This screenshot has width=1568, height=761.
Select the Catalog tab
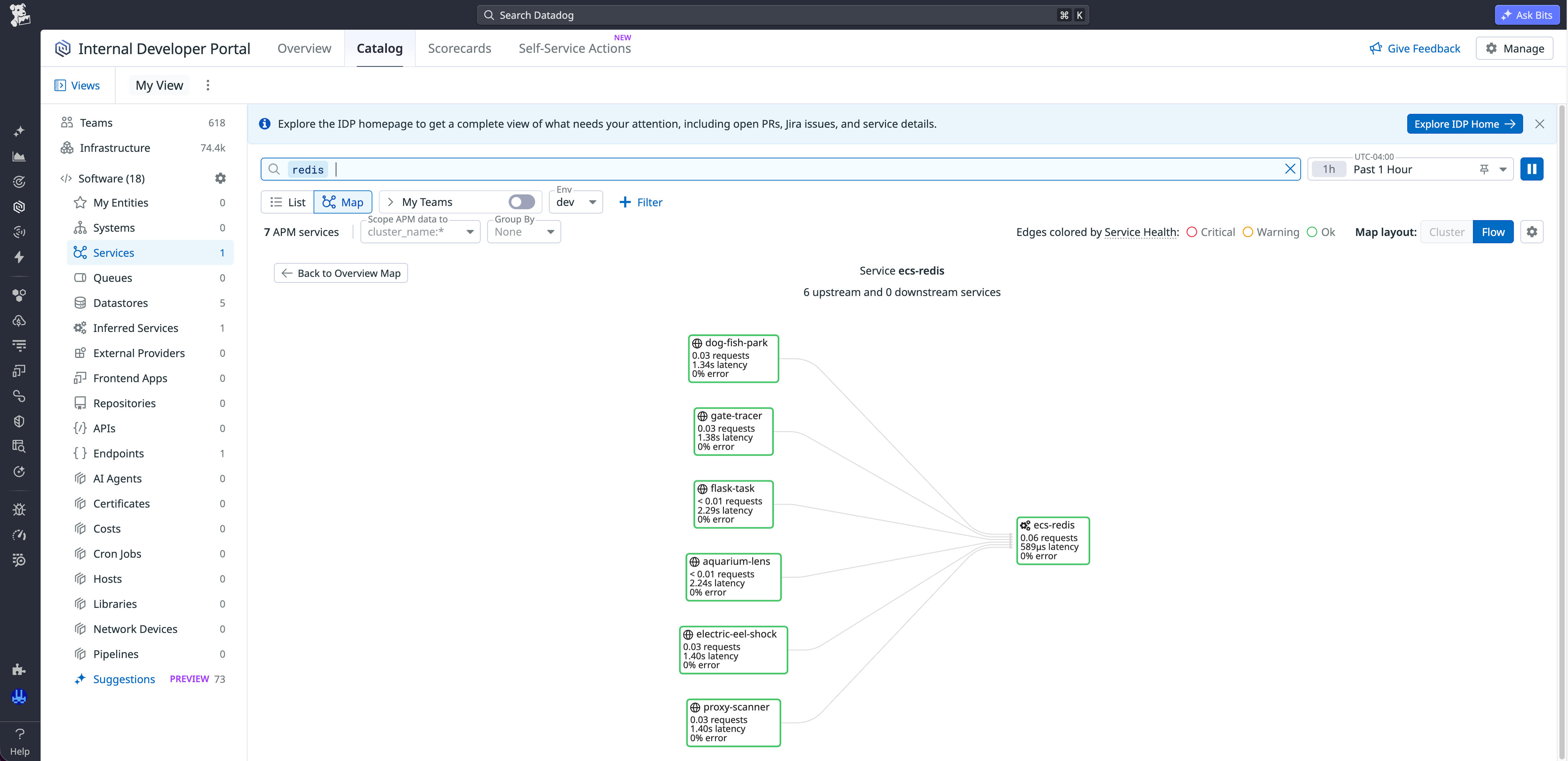(379, 48)
